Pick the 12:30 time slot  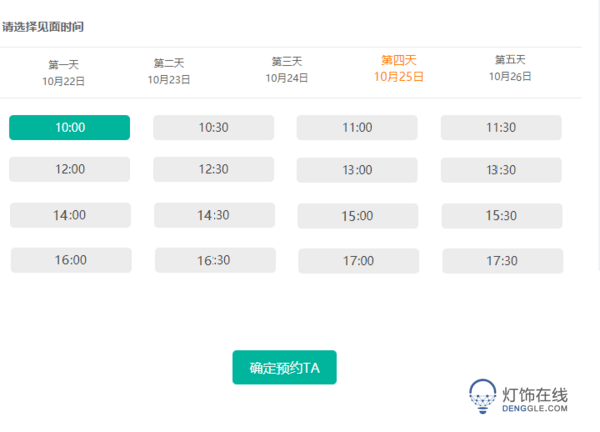click(x=214, y=169)
